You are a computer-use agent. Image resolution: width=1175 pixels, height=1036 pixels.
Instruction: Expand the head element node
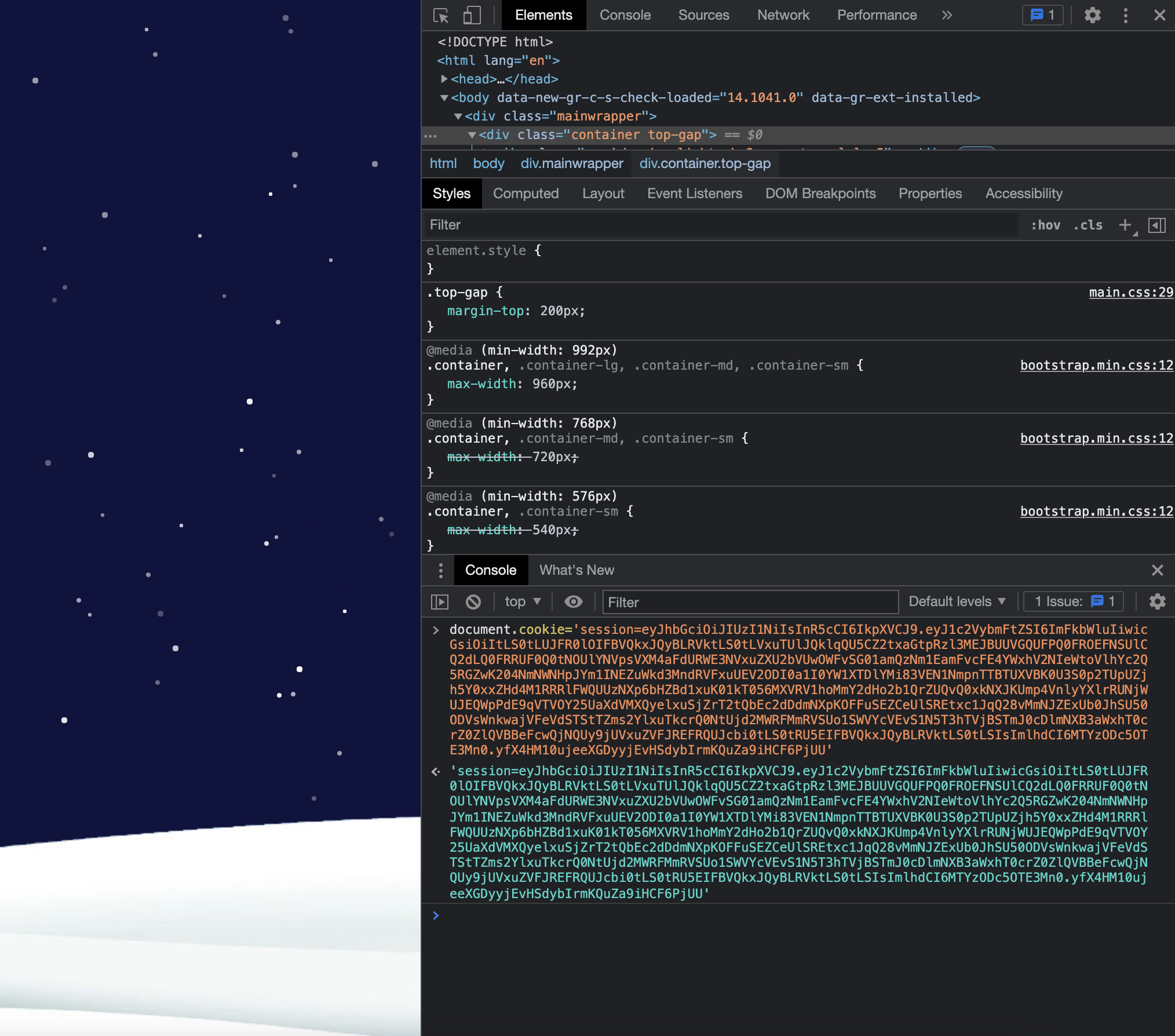pos(444,79)
